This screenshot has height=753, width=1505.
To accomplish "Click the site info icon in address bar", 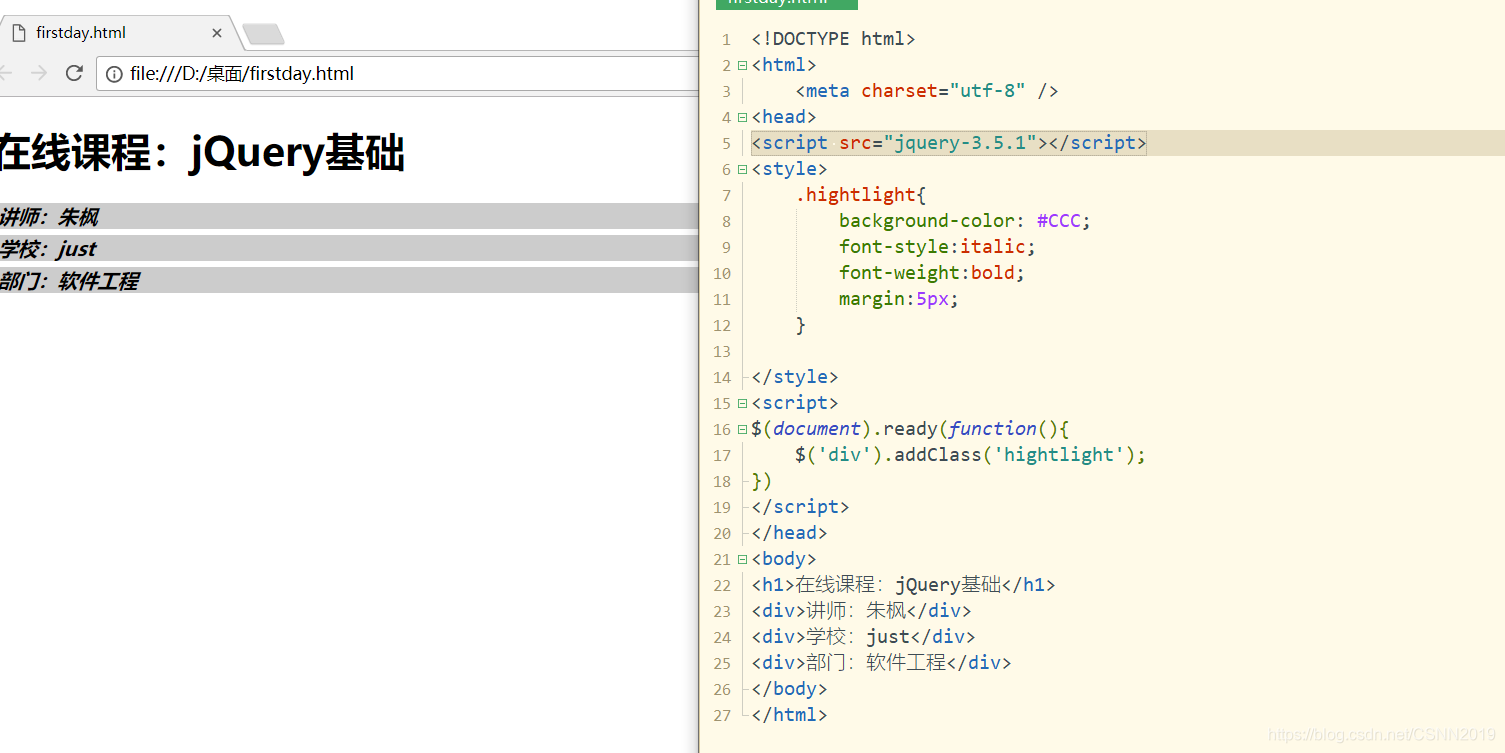I will 114,73.
